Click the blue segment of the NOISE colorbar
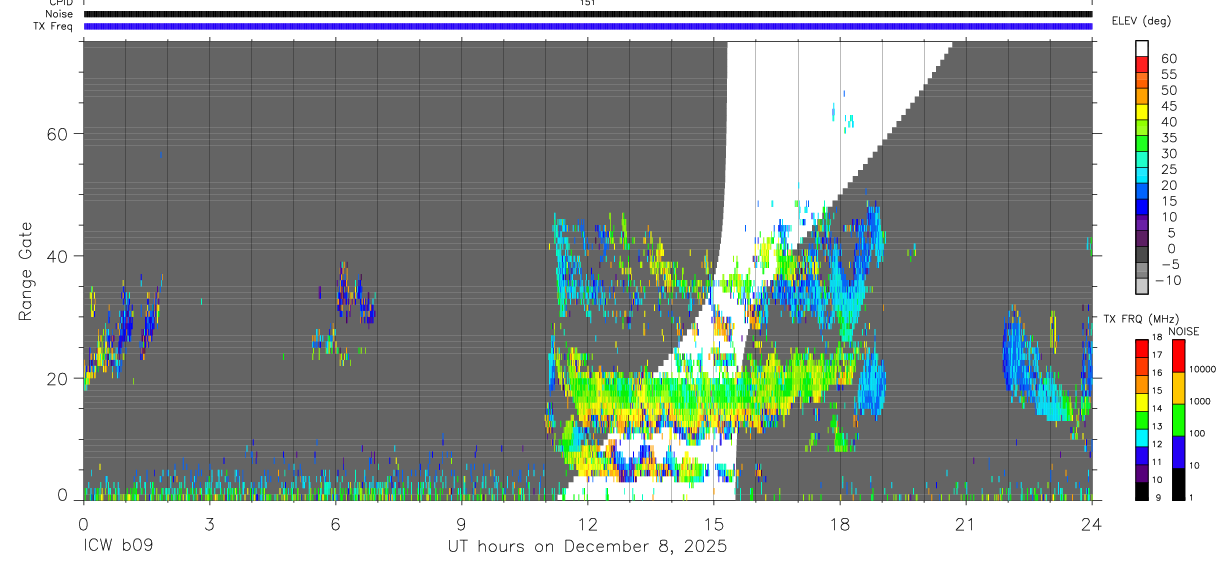The height and width of the screenshot is (567, 1228). (1178, 451)
